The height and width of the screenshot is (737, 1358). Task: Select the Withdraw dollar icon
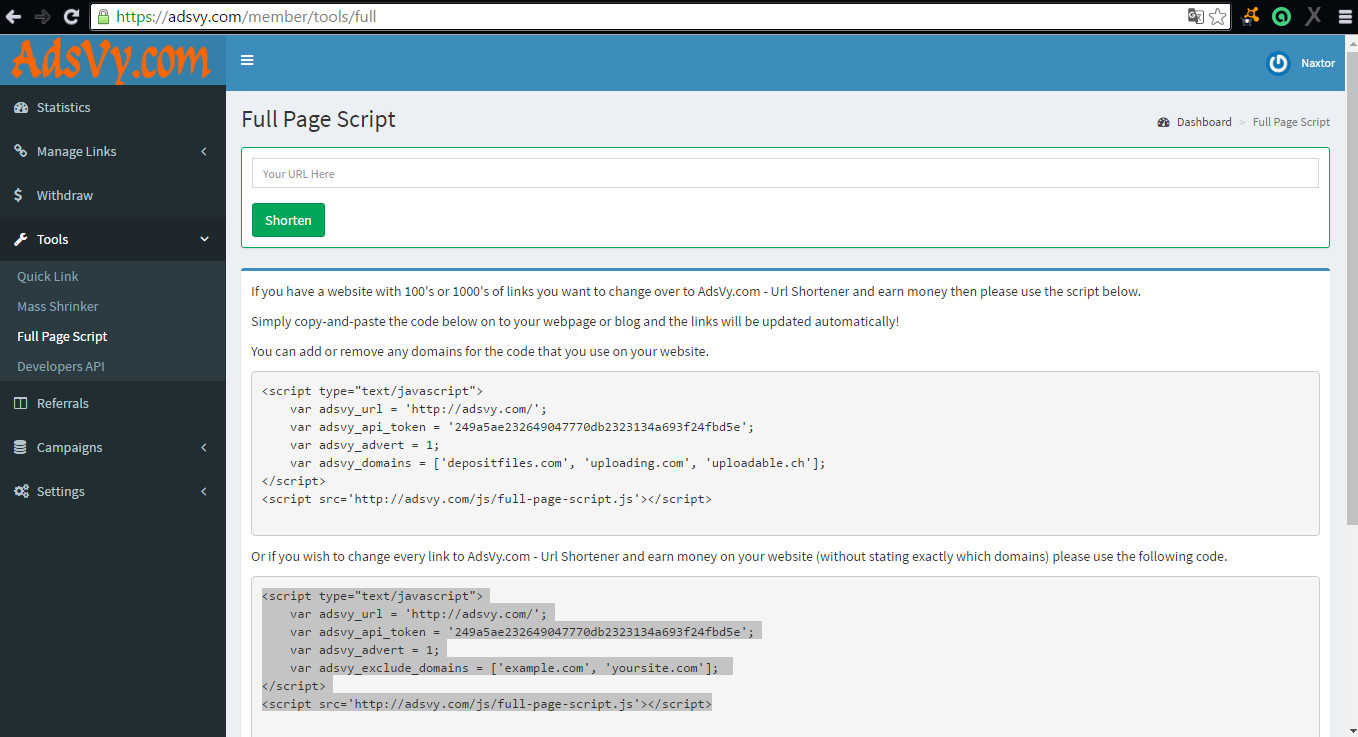[22, 195]
